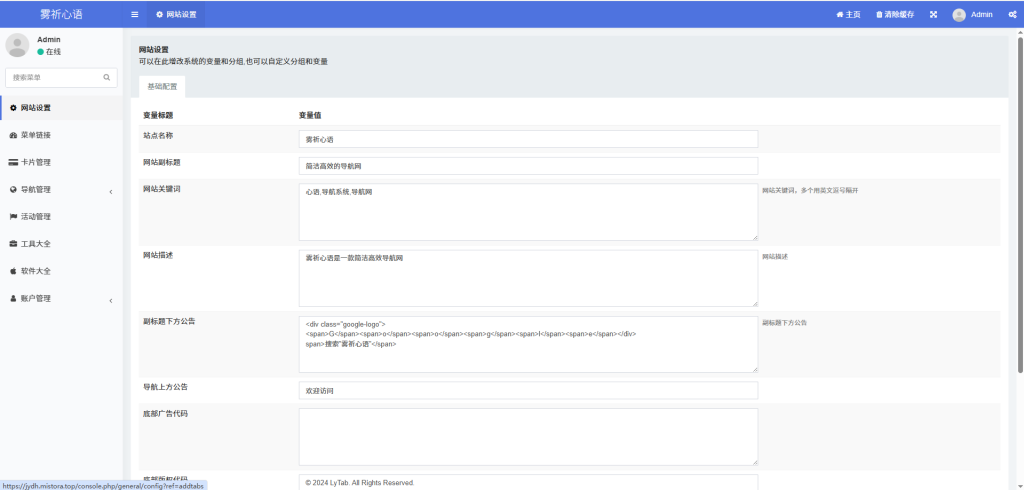Open 活动管理 in the sidebar
Viewport: 1024px width, 490px height.
35,216
